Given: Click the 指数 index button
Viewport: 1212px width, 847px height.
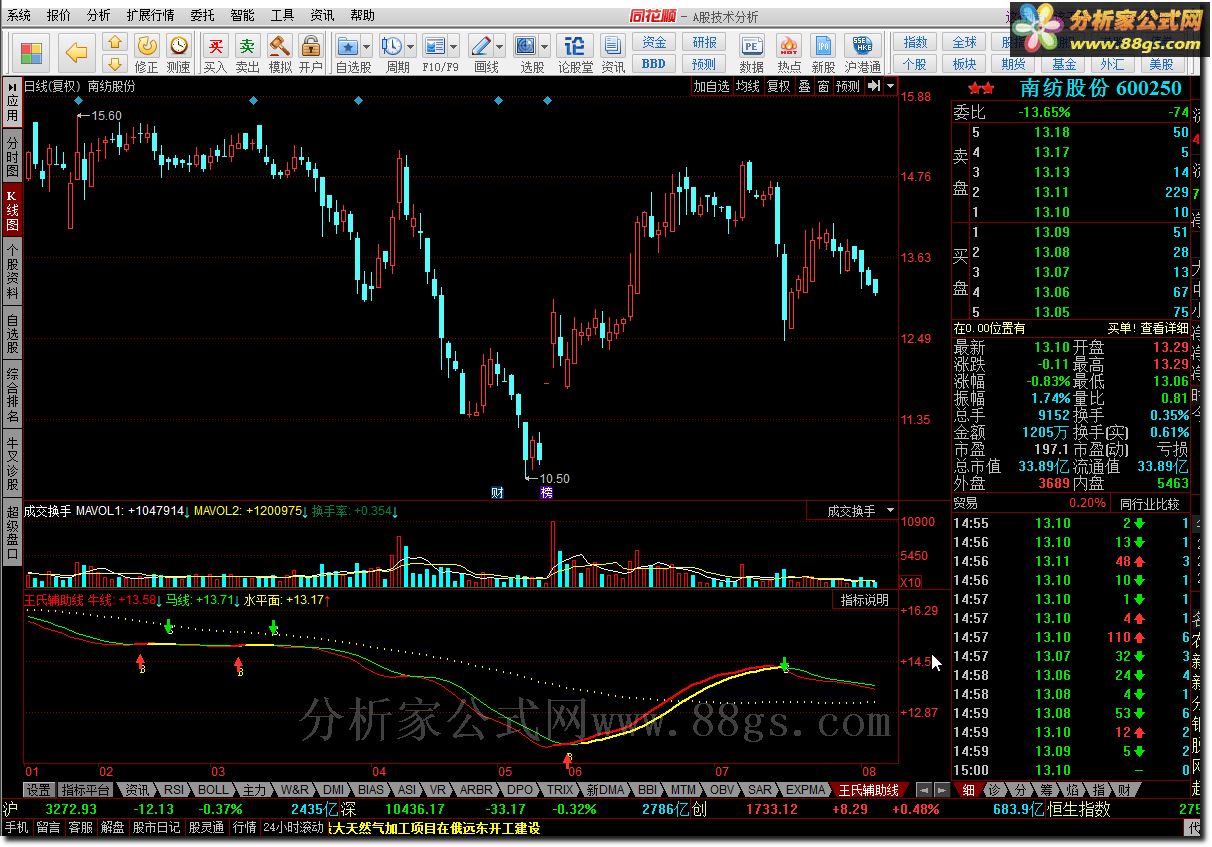Looking at the screenshot, I should (x=915, y=43).
